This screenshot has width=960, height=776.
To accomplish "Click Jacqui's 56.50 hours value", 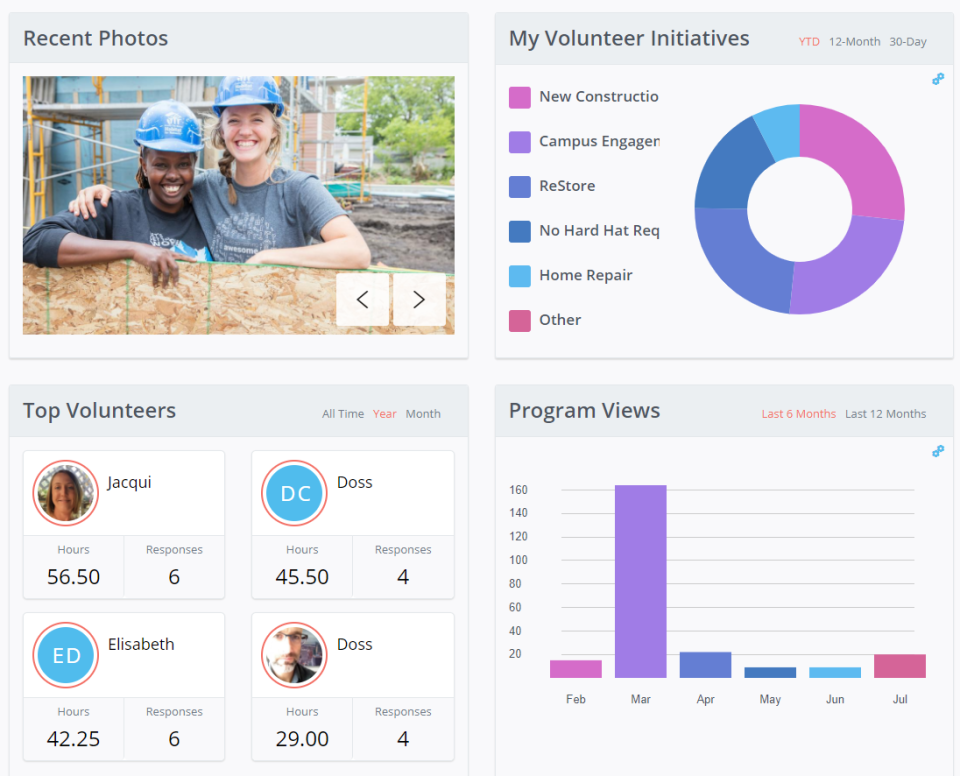I will pos(73,577).
